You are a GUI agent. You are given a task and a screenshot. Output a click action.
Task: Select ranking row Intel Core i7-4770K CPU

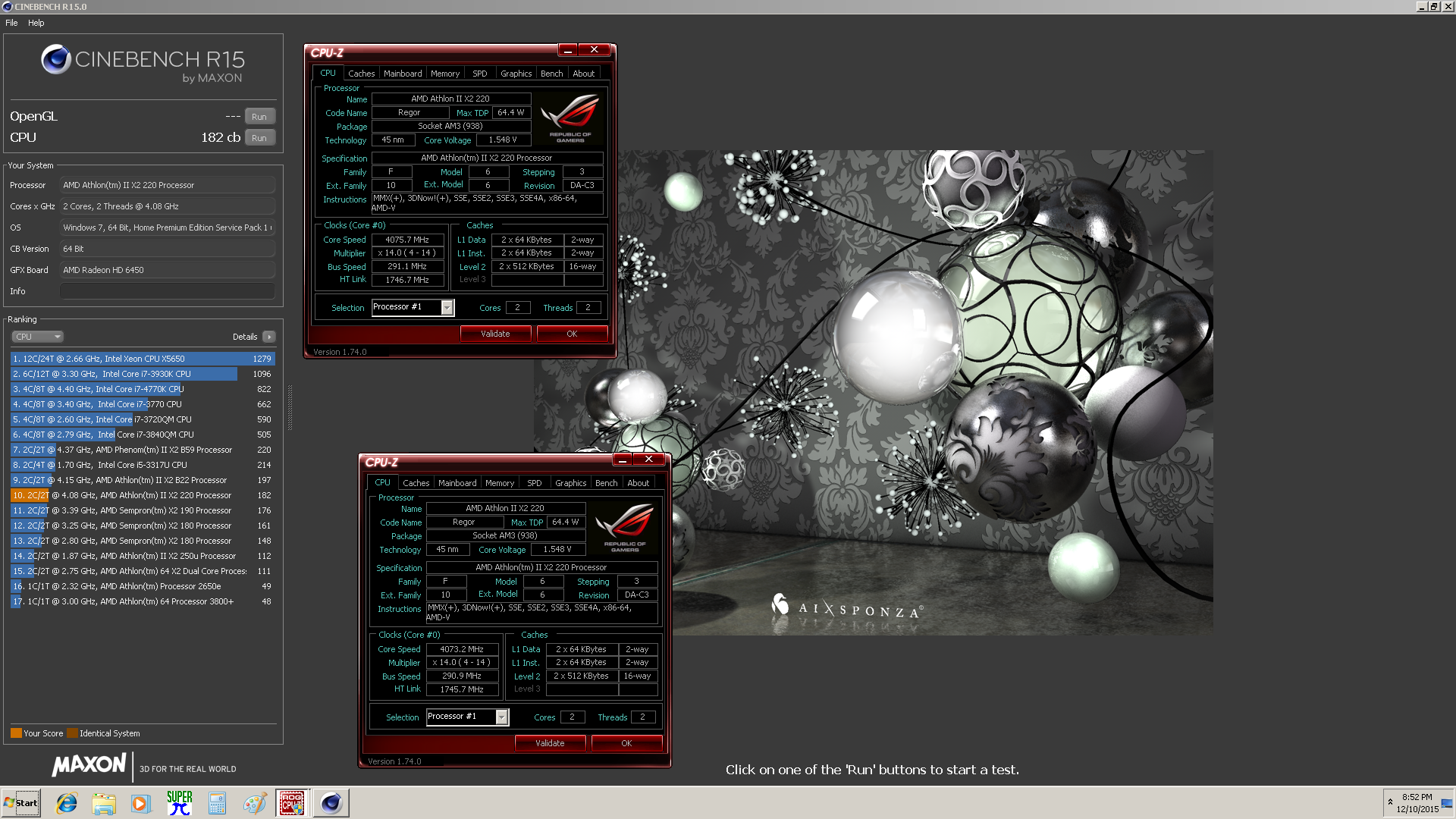[143, 389]
